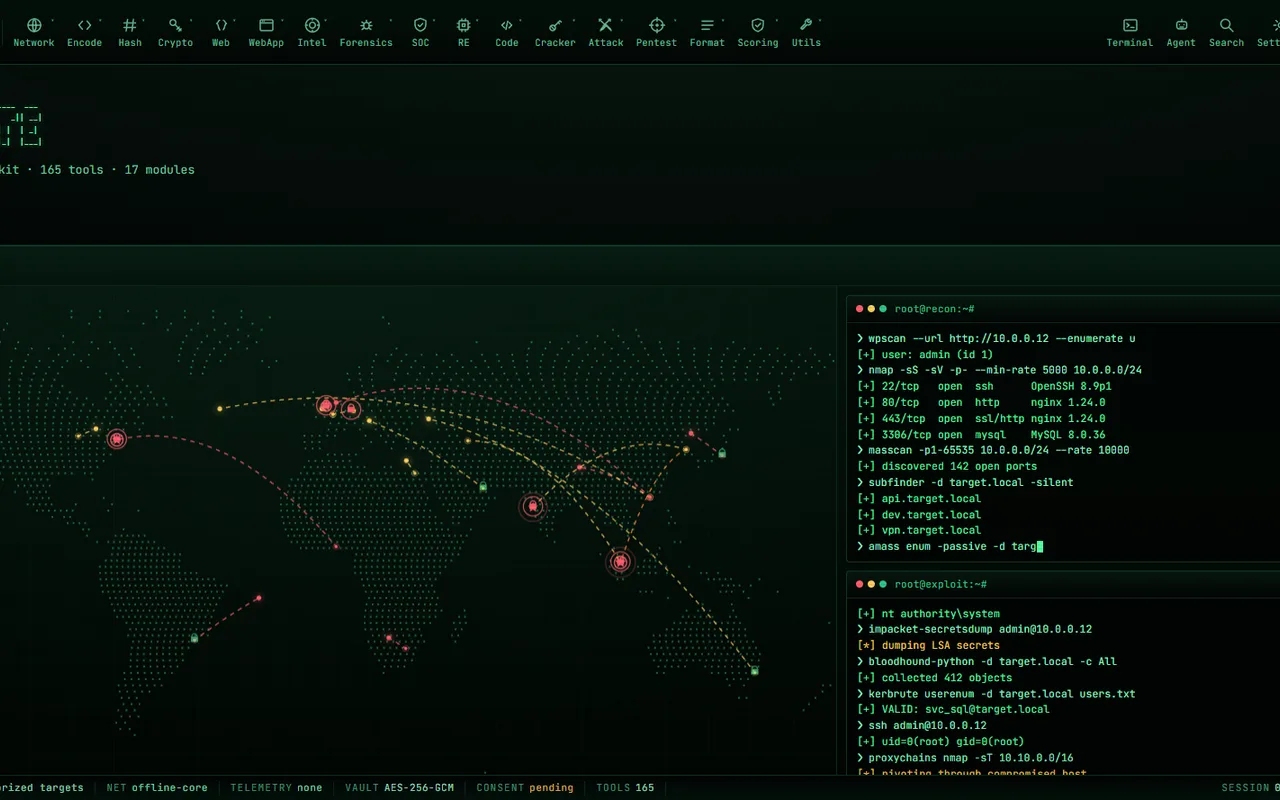Open the Scoring module

[758, 32]
